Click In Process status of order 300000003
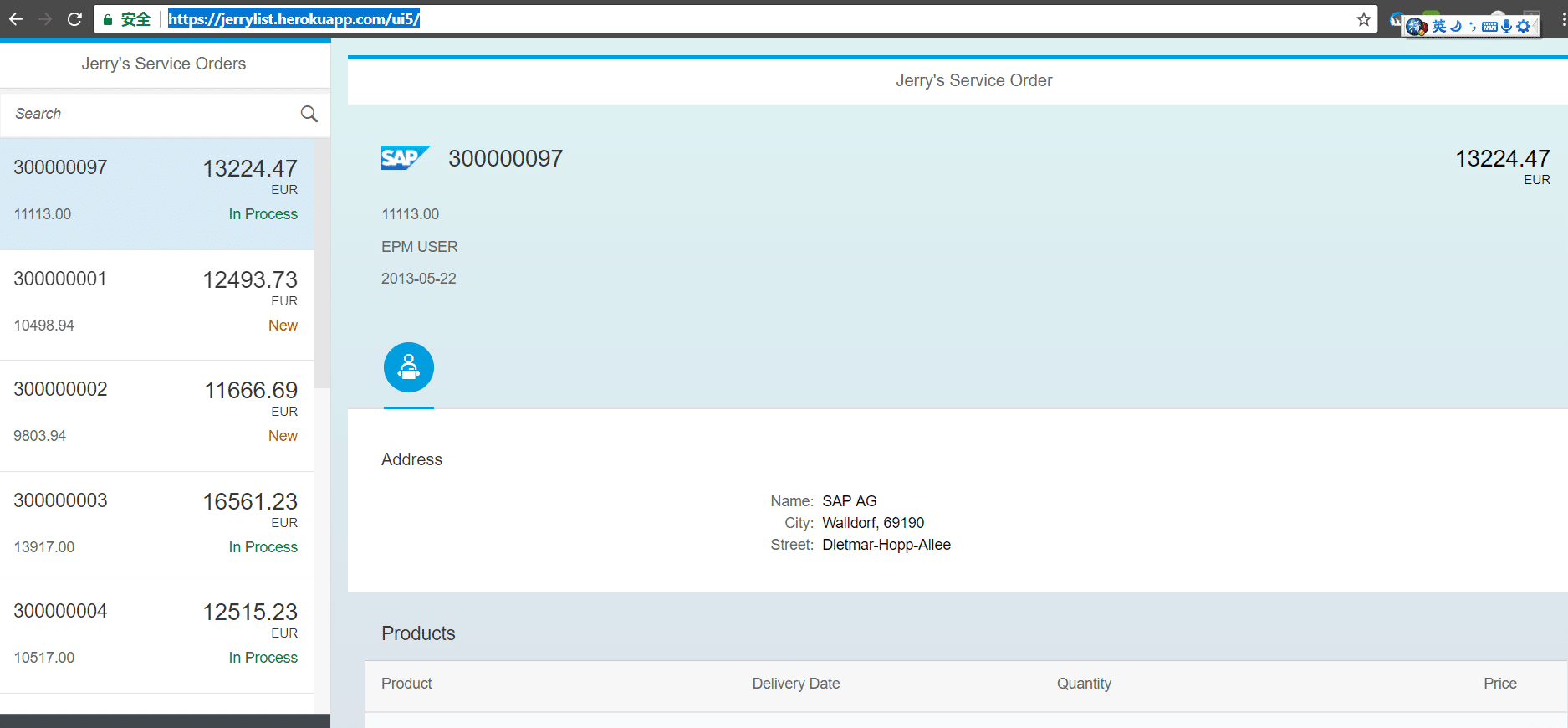The height and width of the screenshot is (728, 1568). tap(263, 547)
